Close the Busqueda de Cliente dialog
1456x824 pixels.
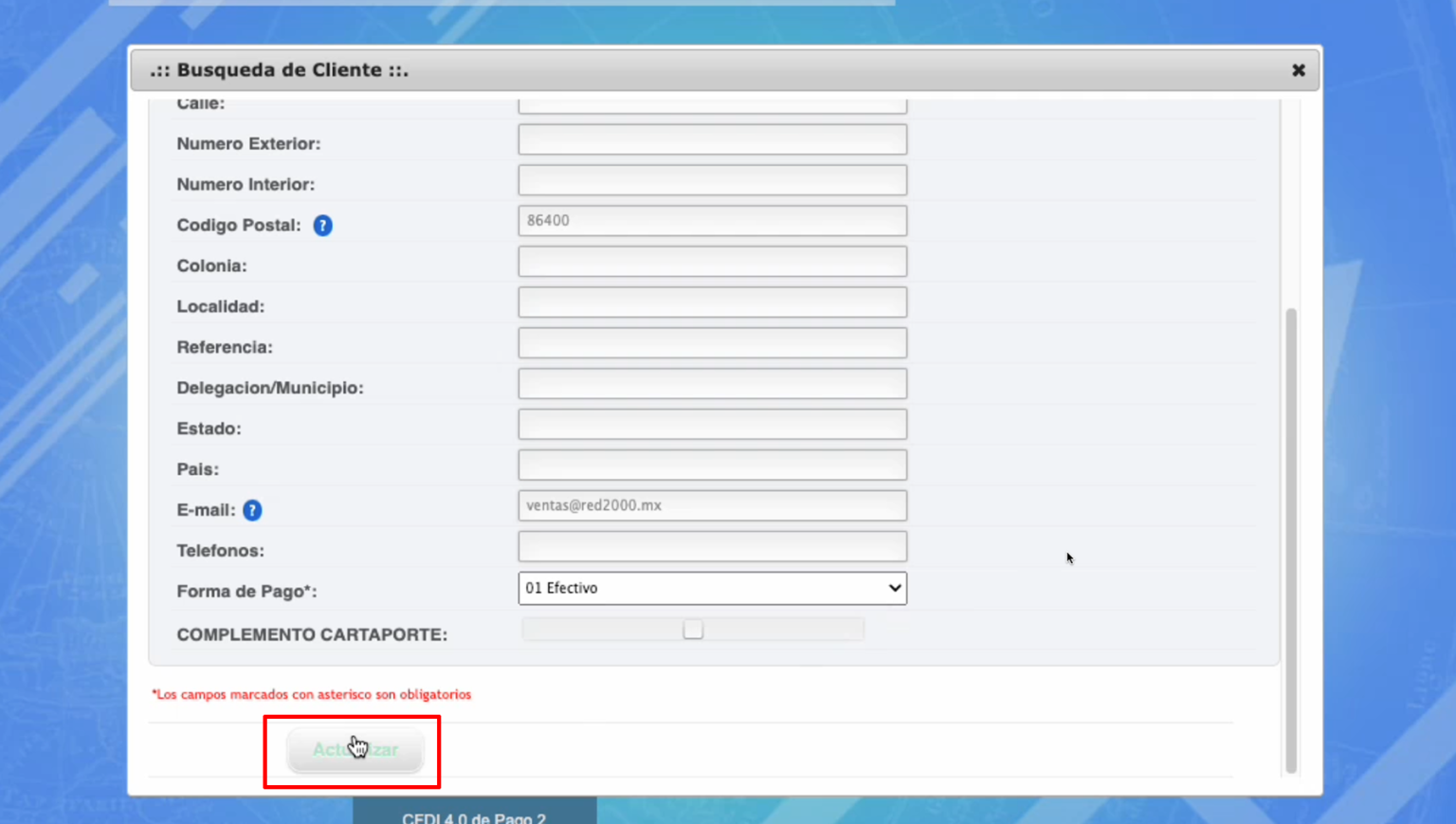[x=1298, y=70]
